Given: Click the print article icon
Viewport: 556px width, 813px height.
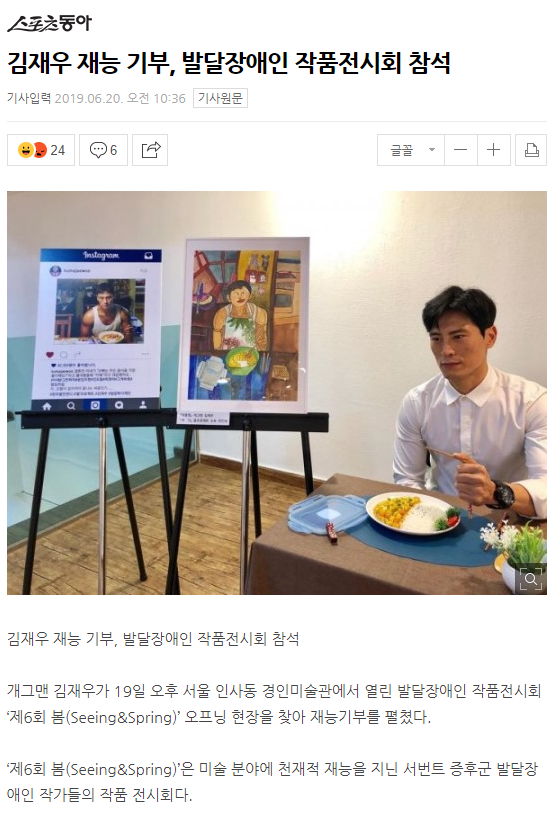Looking at the screenshot, I should 531,150.
